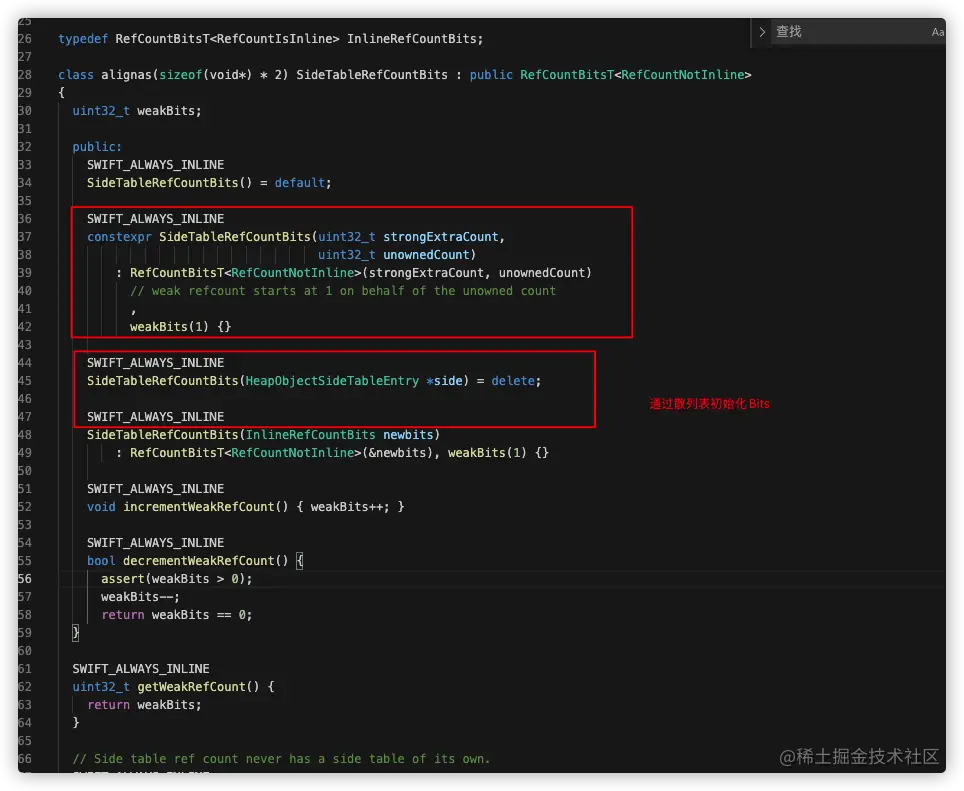This screenshot has height=791, width=964.
Task: Click line number 62 in the gutter
Action: pos(25,687)
